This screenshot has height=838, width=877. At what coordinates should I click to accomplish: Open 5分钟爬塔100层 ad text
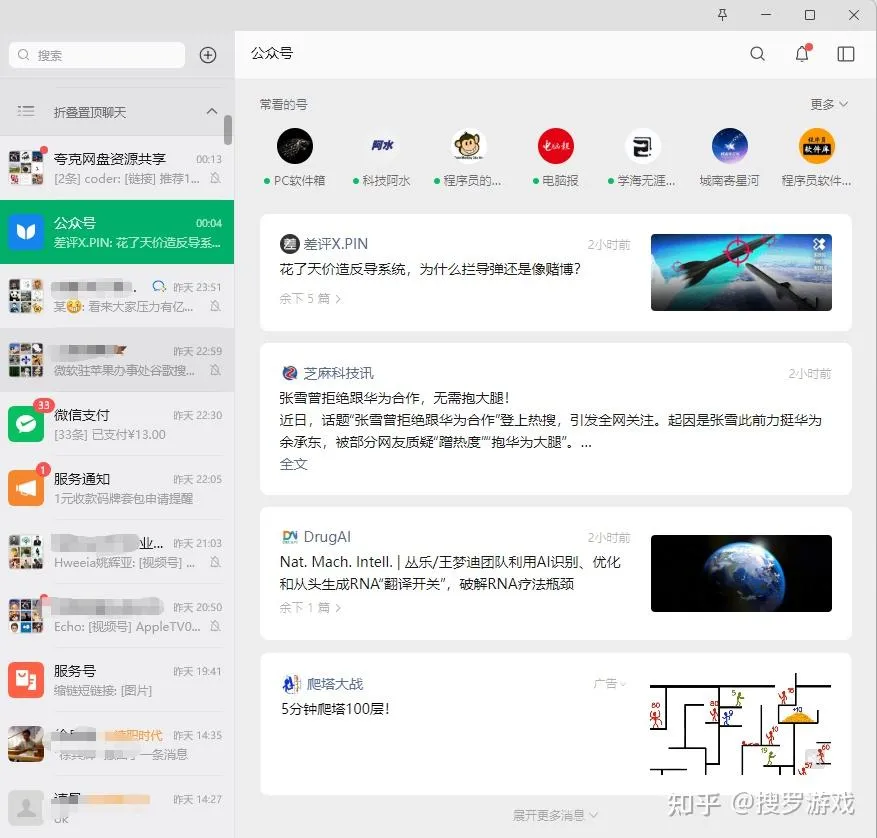pos(334,709)
